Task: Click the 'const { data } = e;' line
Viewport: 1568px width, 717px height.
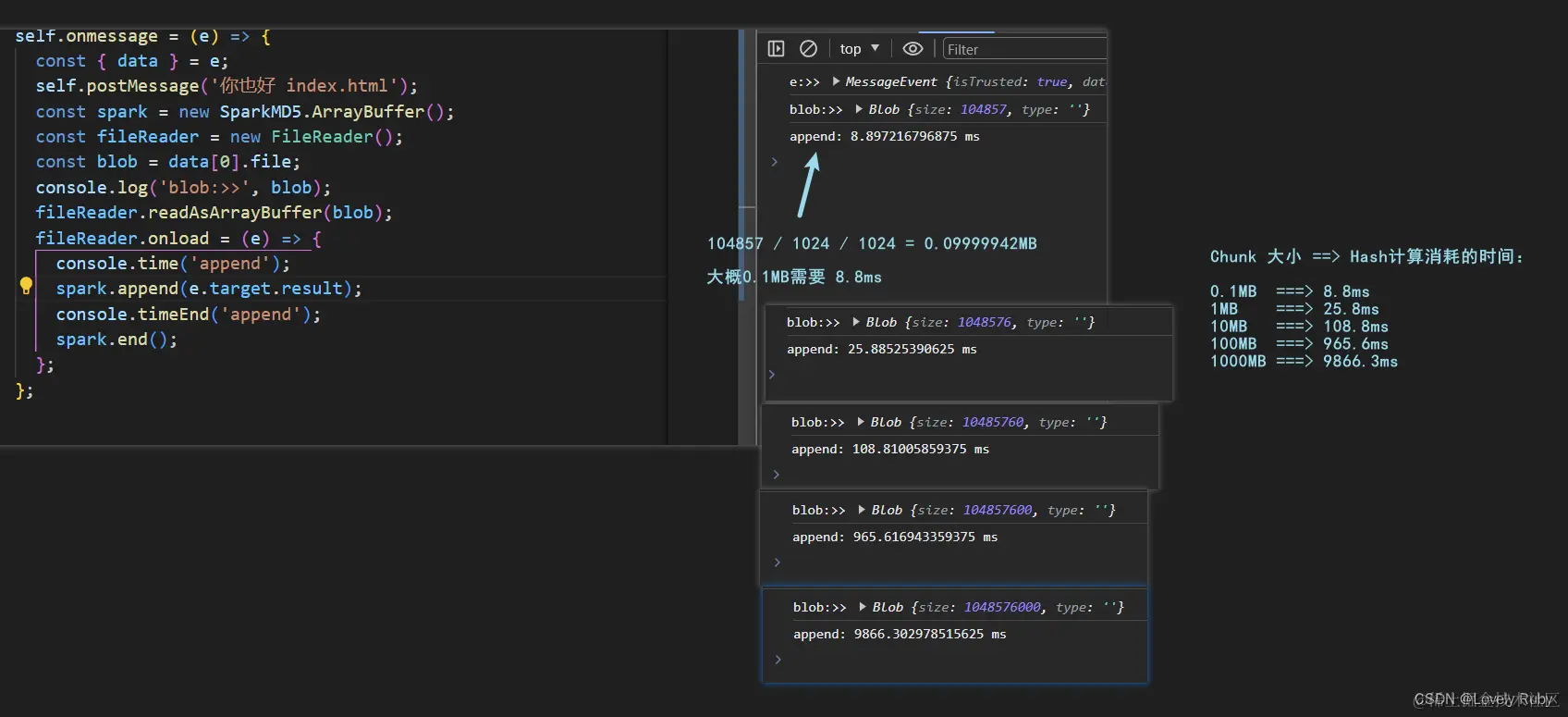Action: (x=131, y=61)
